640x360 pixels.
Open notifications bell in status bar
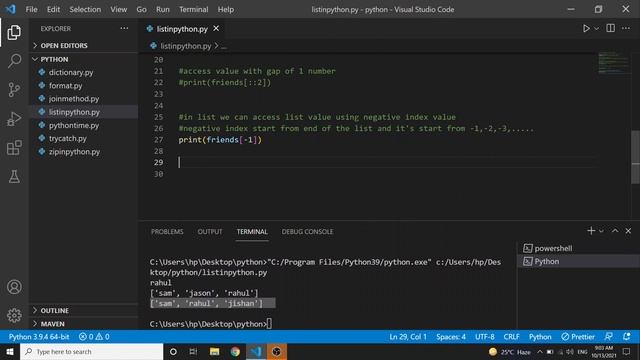click(627, 337)
